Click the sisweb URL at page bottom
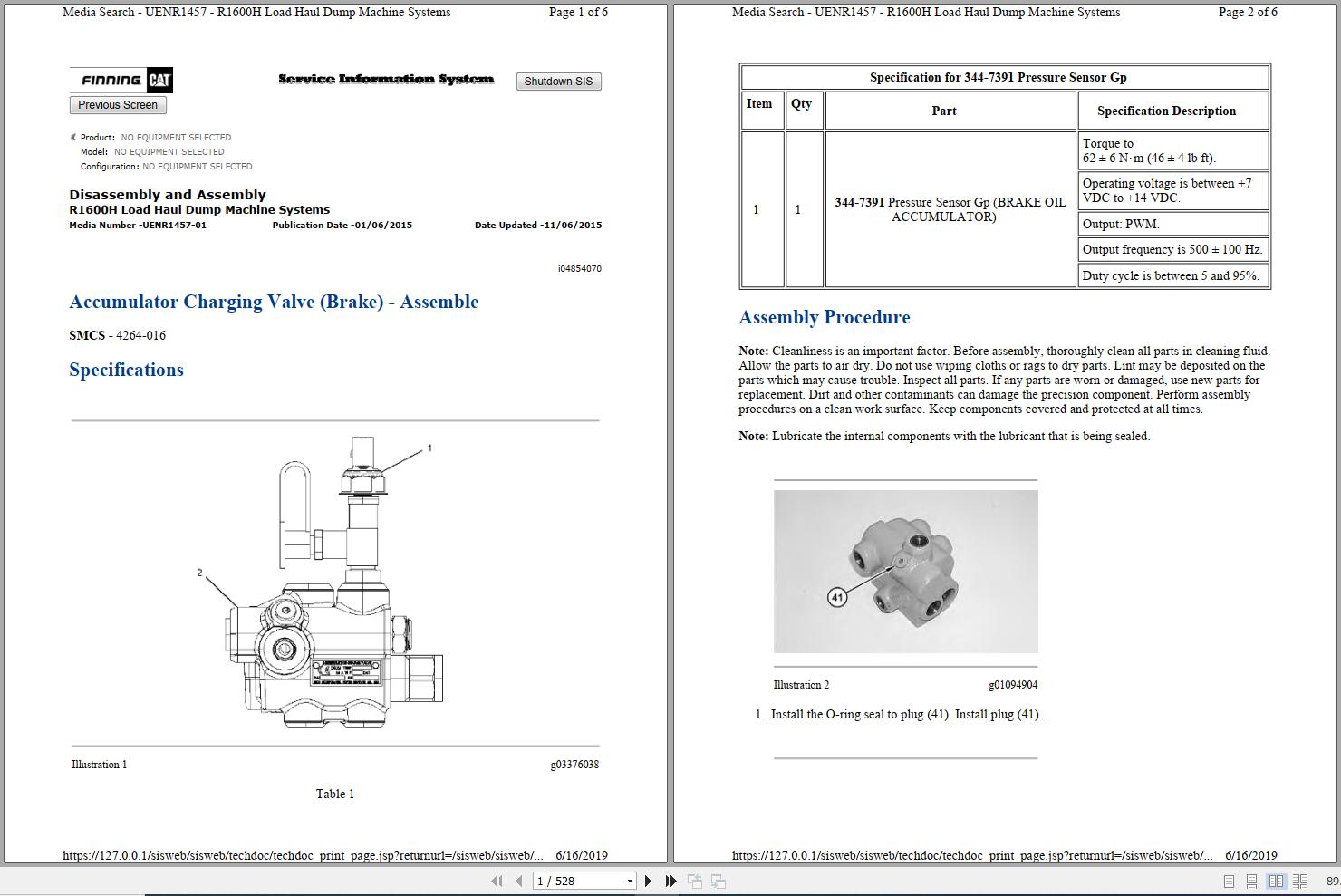Image resolution: width=1341 pixels, height=896 pixels. click(x=302, y=853)
